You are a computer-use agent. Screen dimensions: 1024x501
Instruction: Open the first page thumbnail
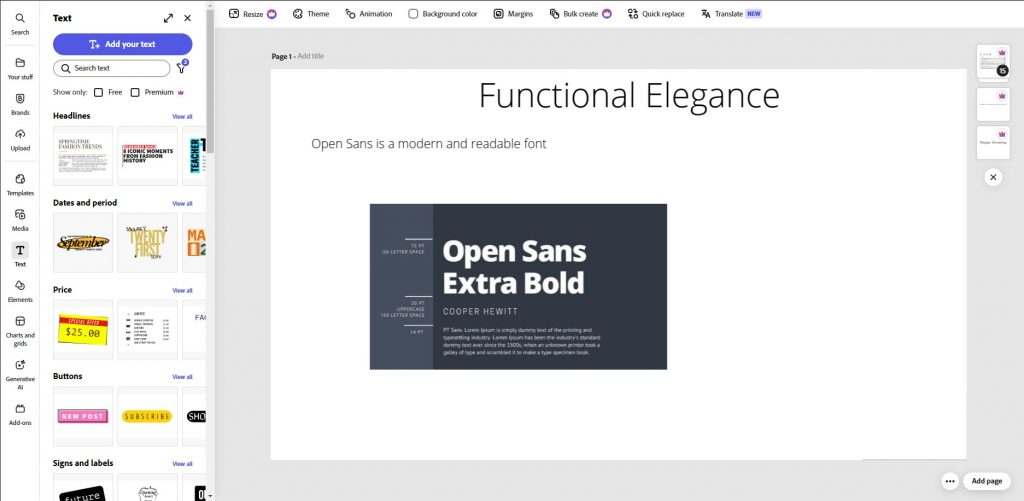pyautogui.click(x=993, y=63)
